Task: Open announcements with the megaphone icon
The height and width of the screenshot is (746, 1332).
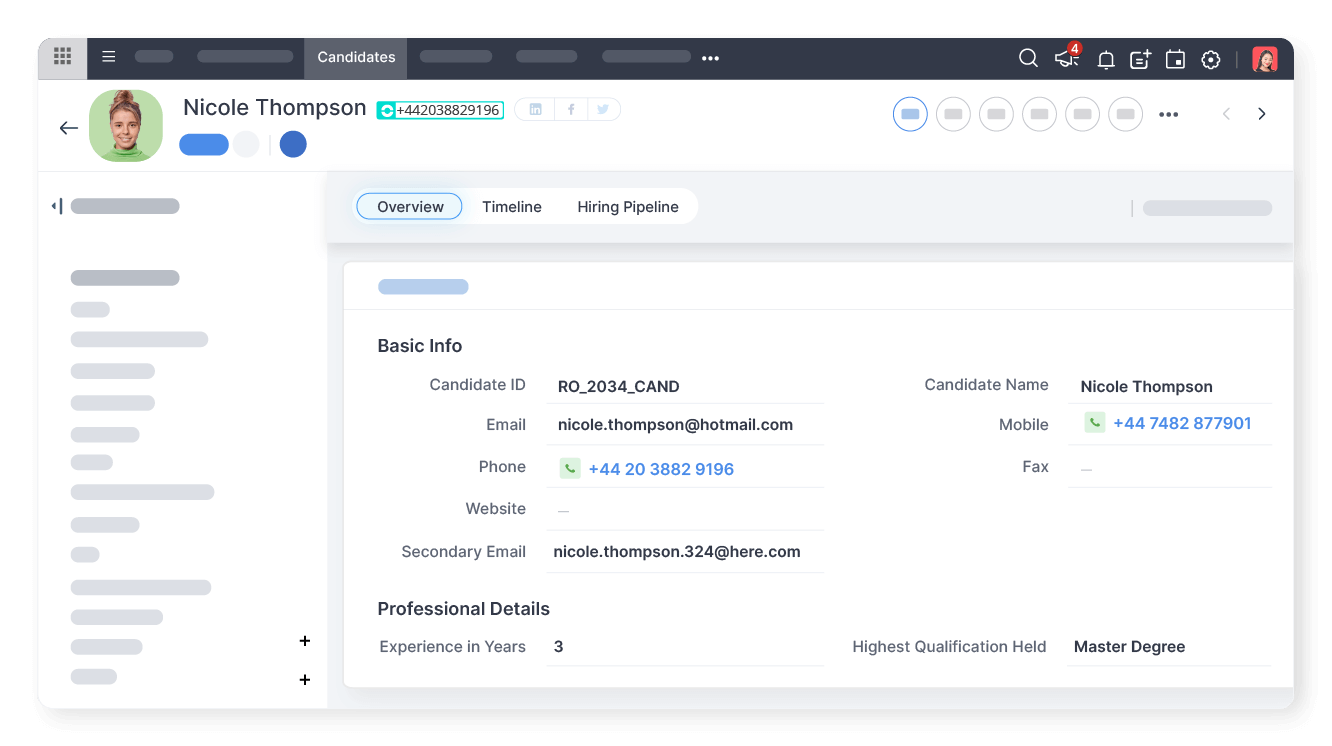Action: pyautogui.click(x=1065, y=58)
